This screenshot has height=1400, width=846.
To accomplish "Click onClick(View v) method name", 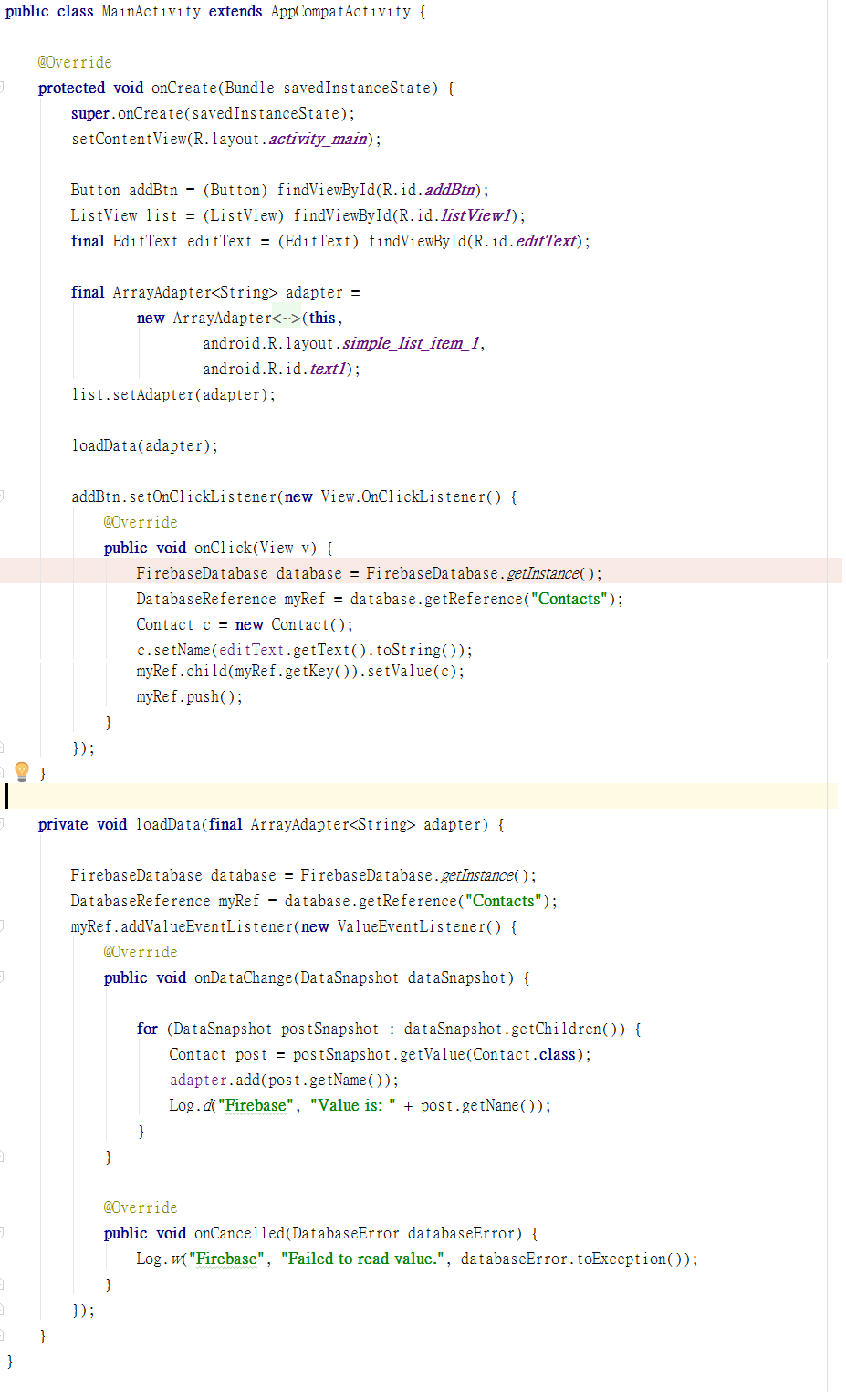I will tap(224, 548).
